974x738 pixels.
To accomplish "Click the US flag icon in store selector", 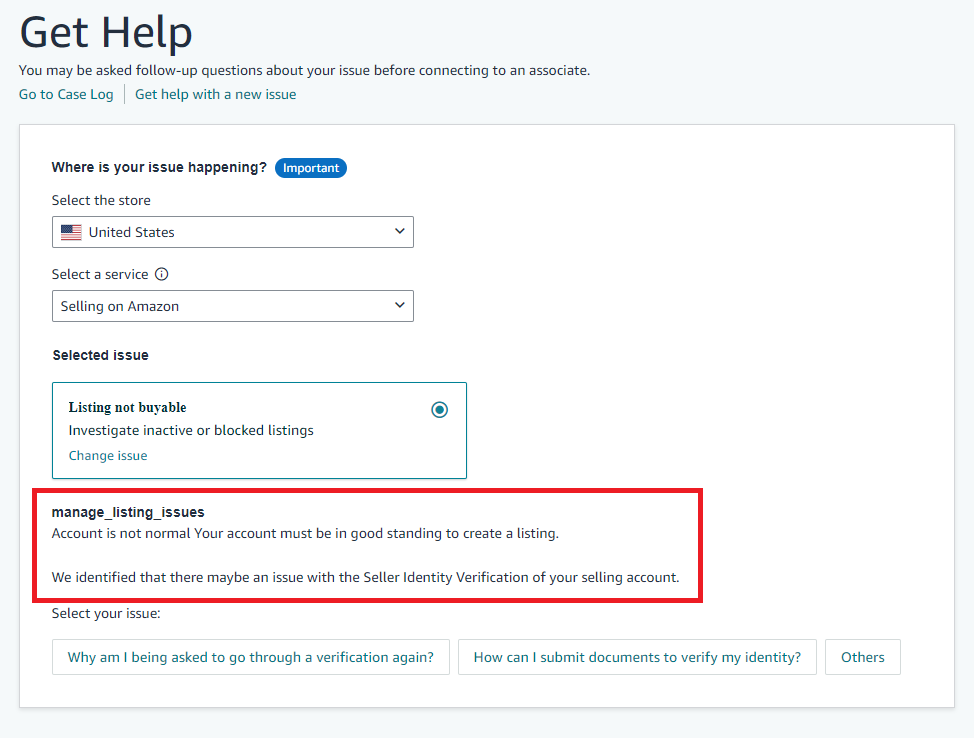I will 71,232.
